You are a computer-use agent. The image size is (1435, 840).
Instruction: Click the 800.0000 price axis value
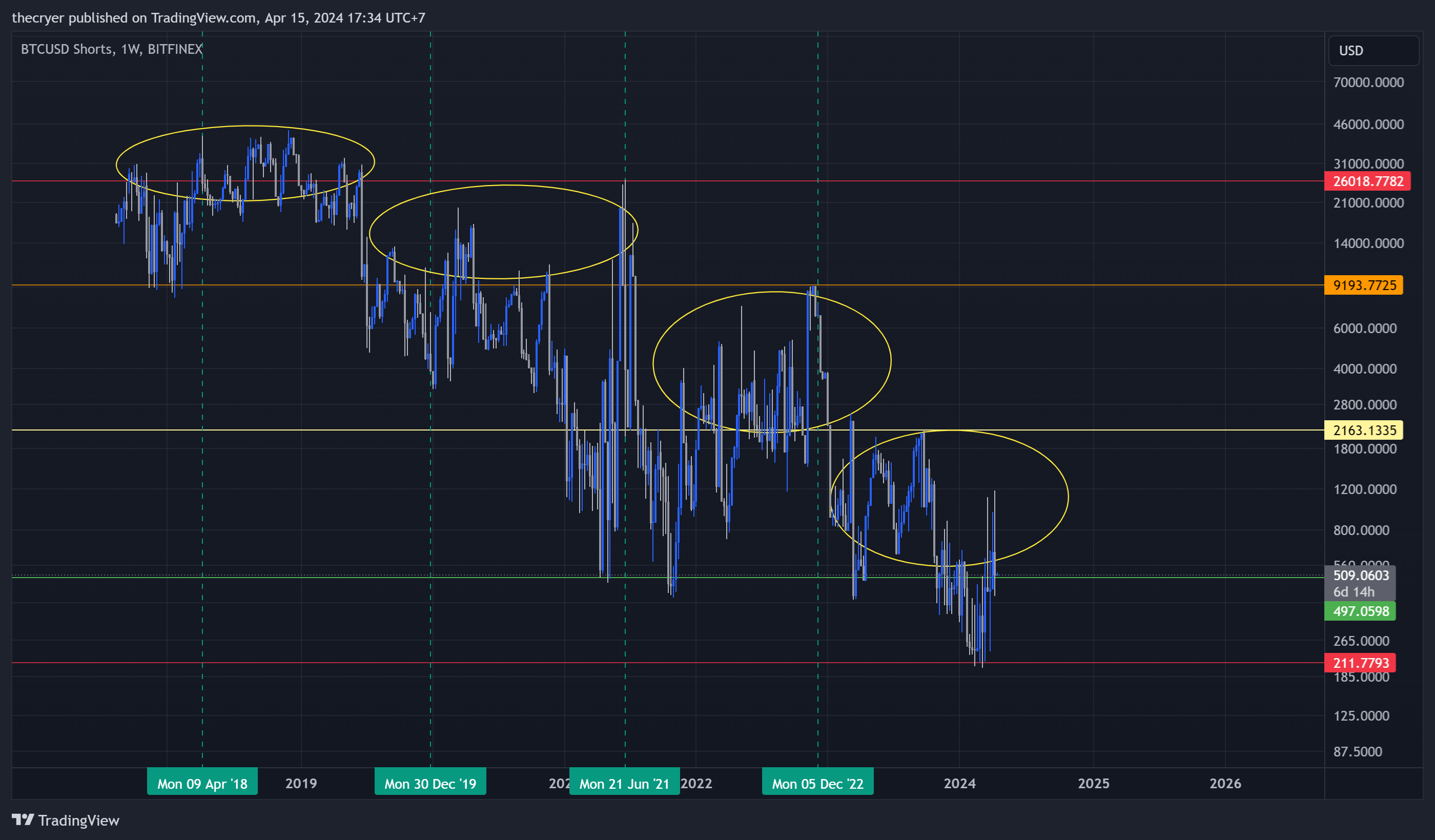(x=1362, y=531)
